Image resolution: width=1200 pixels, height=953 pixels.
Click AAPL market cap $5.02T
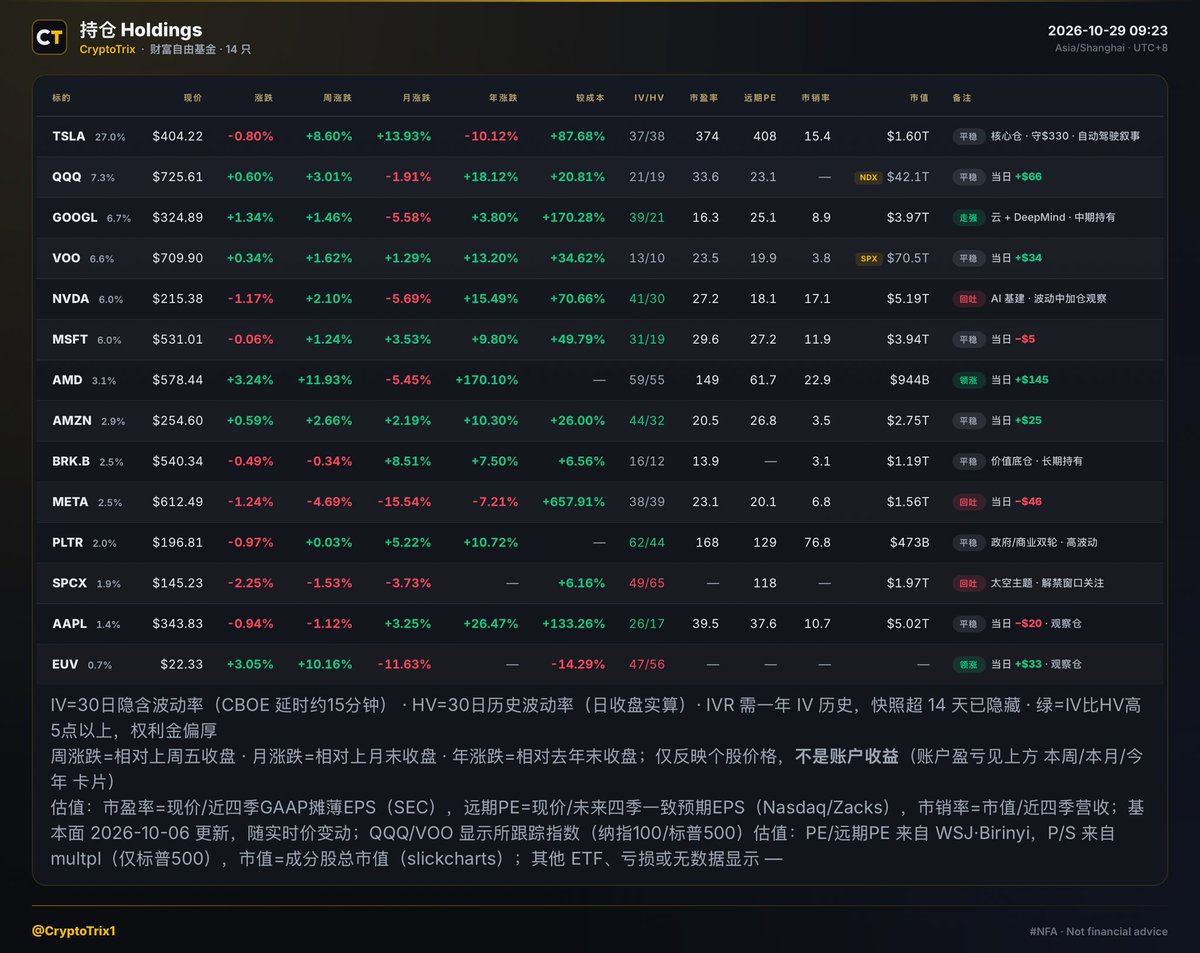tap(908, 623)
